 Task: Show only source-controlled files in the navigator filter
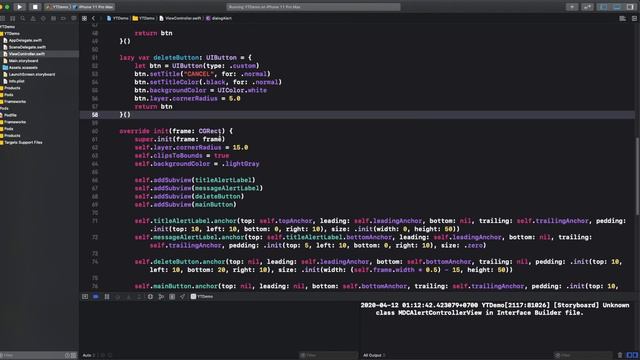(x=74, y=356)
